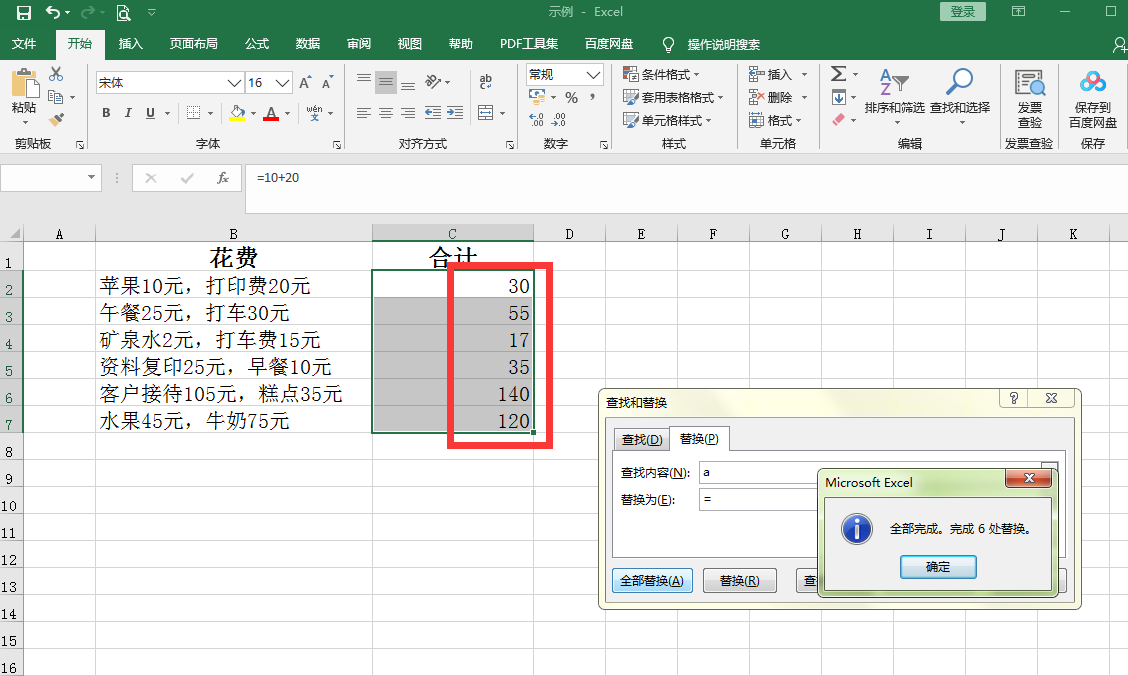Click the AutoSum sigma icon

click(838, 73)
